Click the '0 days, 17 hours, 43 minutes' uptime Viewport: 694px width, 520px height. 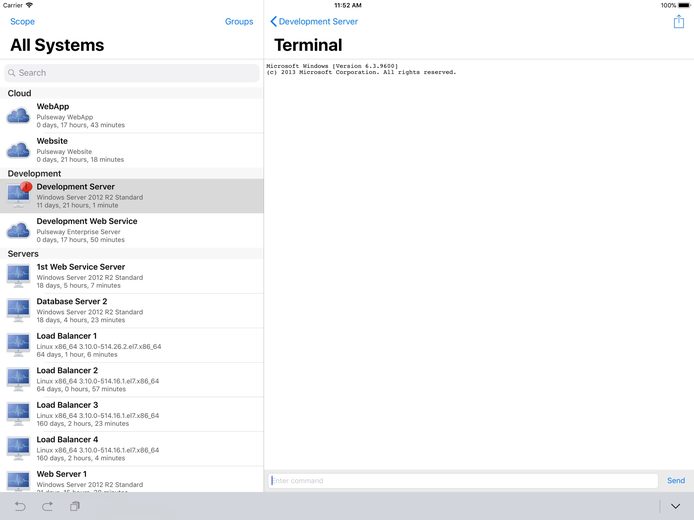(x=81, y=125)
